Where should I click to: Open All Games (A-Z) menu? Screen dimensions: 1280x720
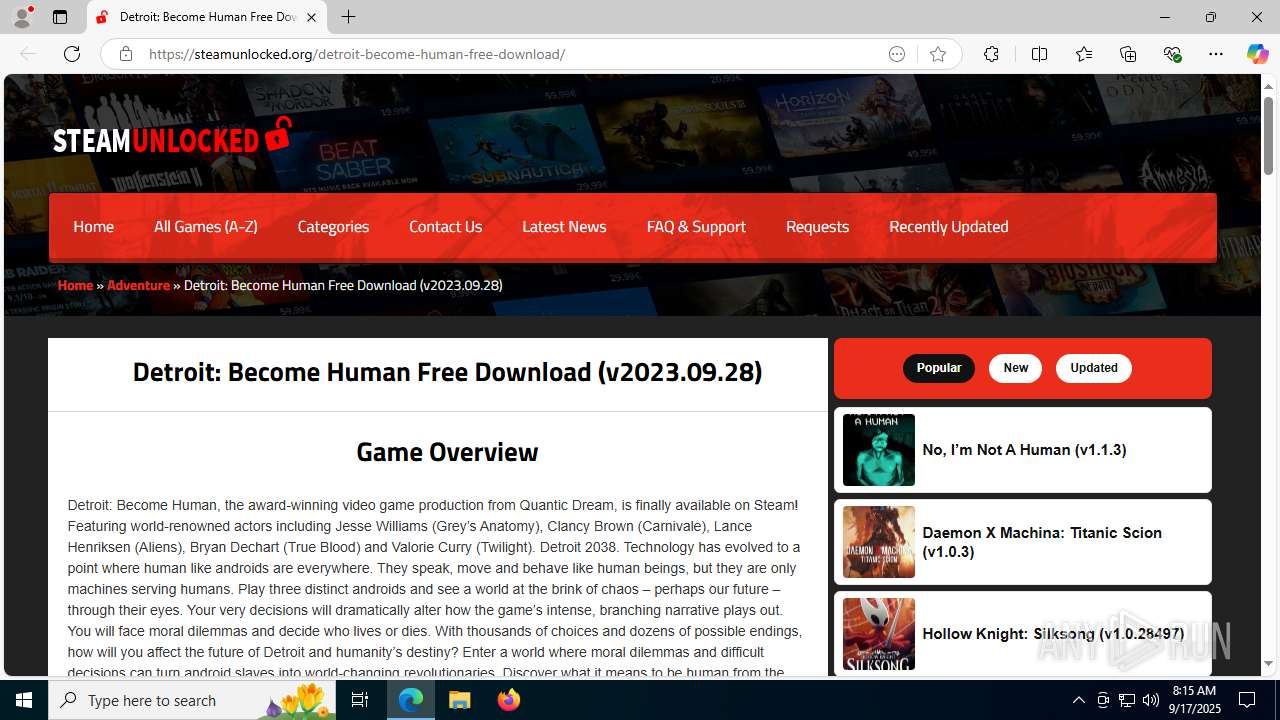(206, 227)
